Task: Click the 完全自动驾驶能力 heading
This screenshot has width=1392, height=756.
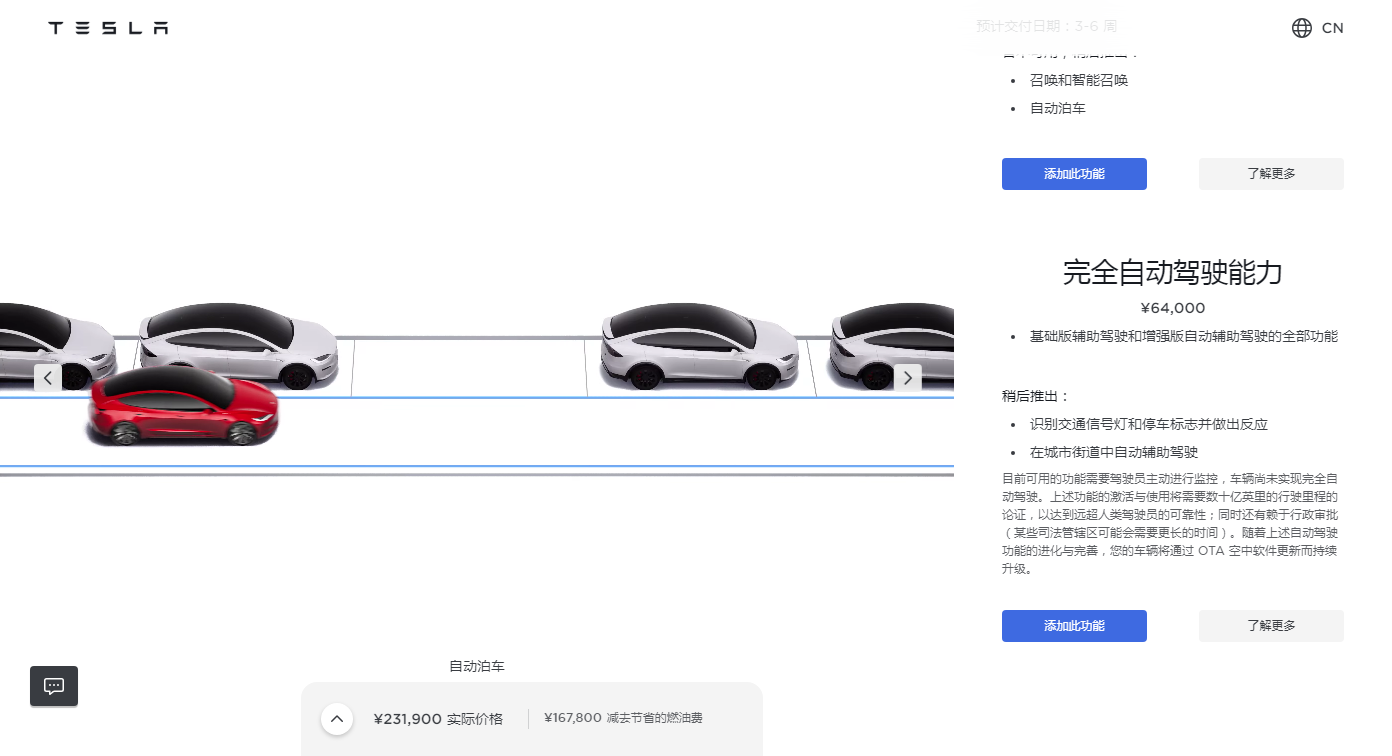Action: 1172,272
